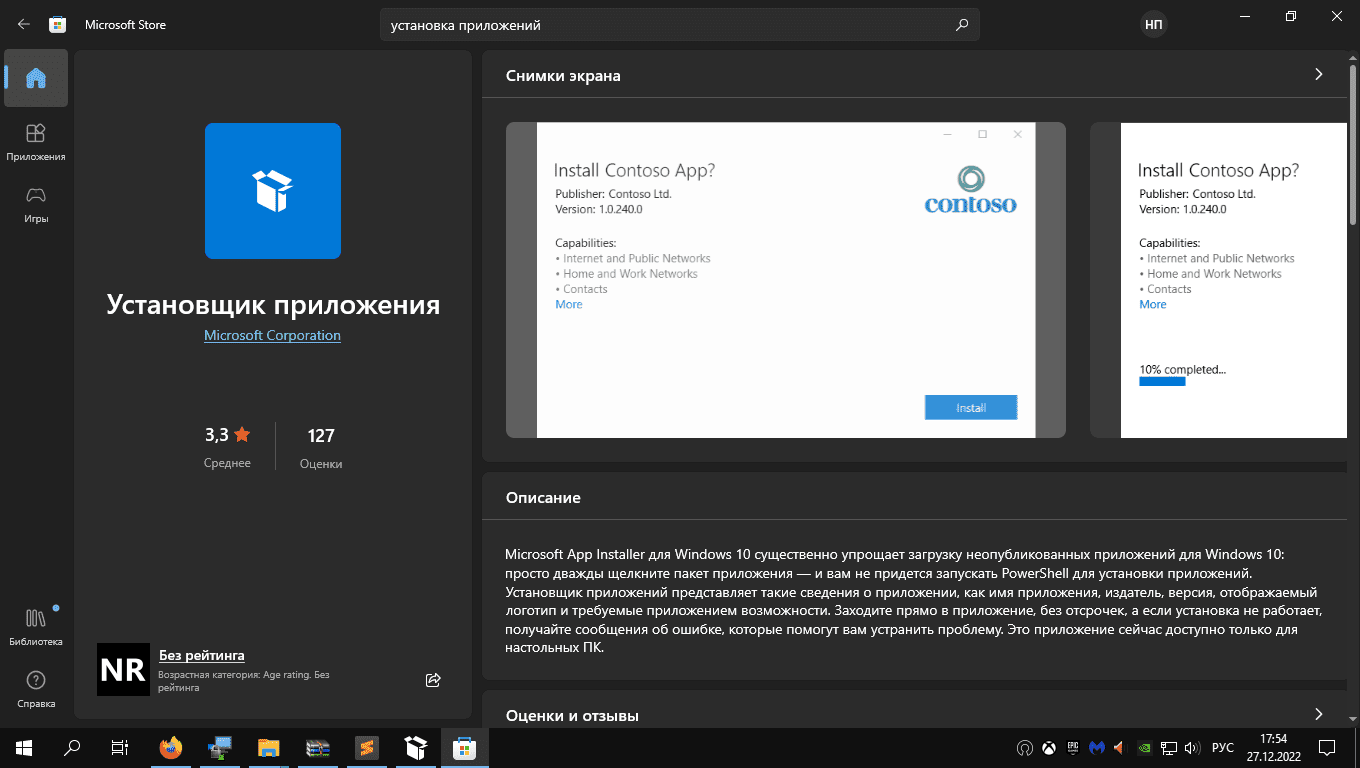Switch the РУС input language indicator
Viewport: 1360px width, 768px height.
click(1223, 747)
